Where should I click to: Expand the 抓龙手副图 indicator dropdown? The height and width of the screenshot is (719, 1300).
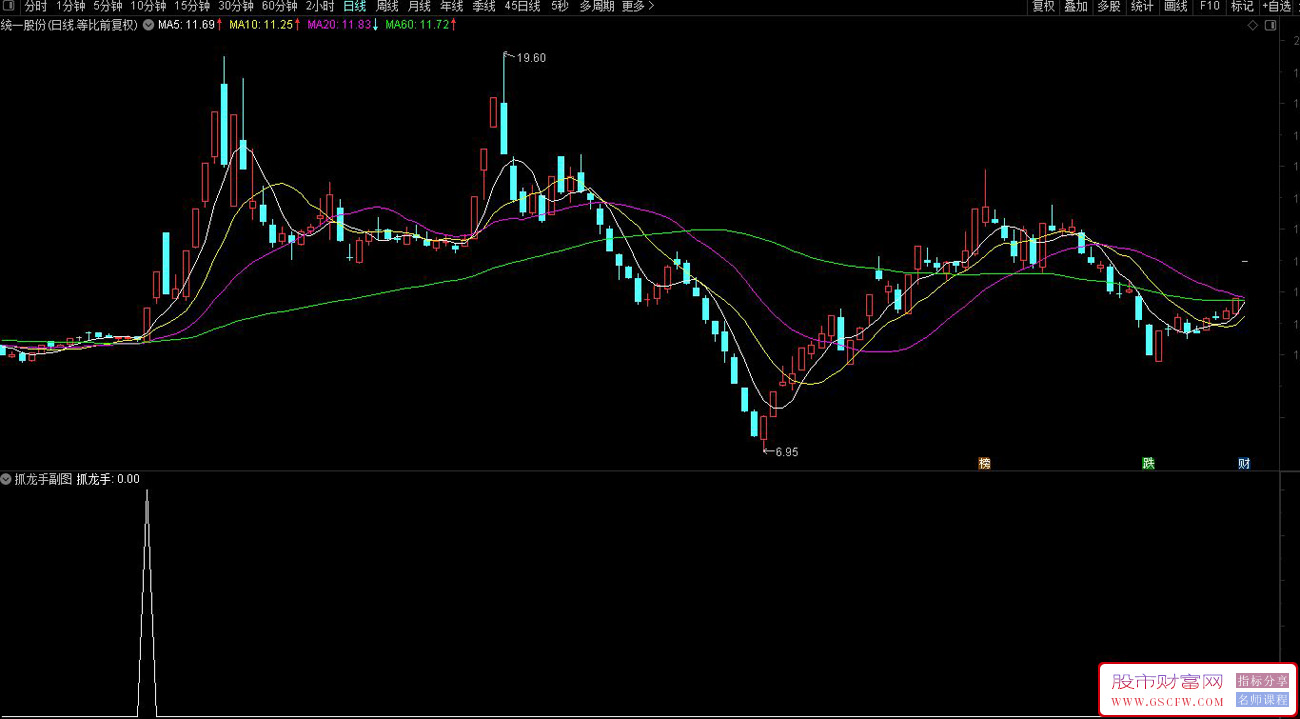pos(6,479)
